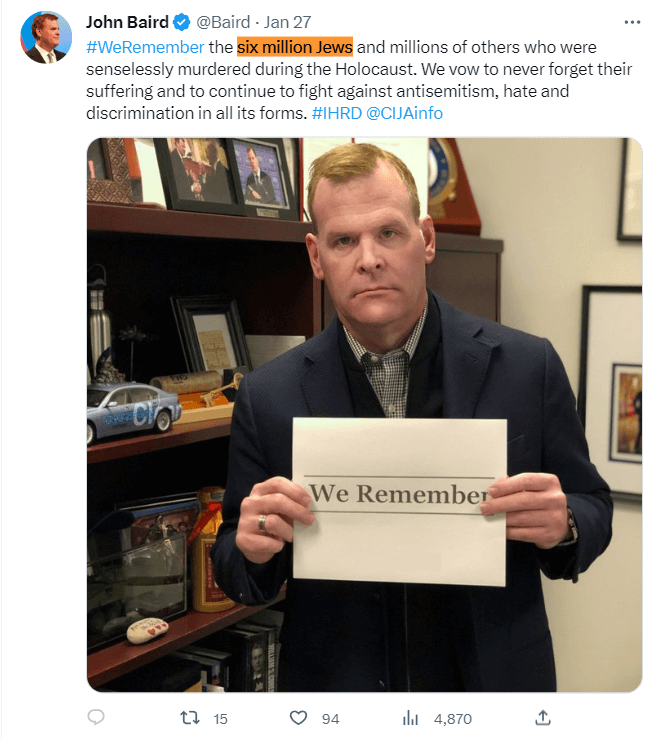658x739 pixels.
Task: Click the #WeRemember hashtag
Action: click(x=145, y=47)
